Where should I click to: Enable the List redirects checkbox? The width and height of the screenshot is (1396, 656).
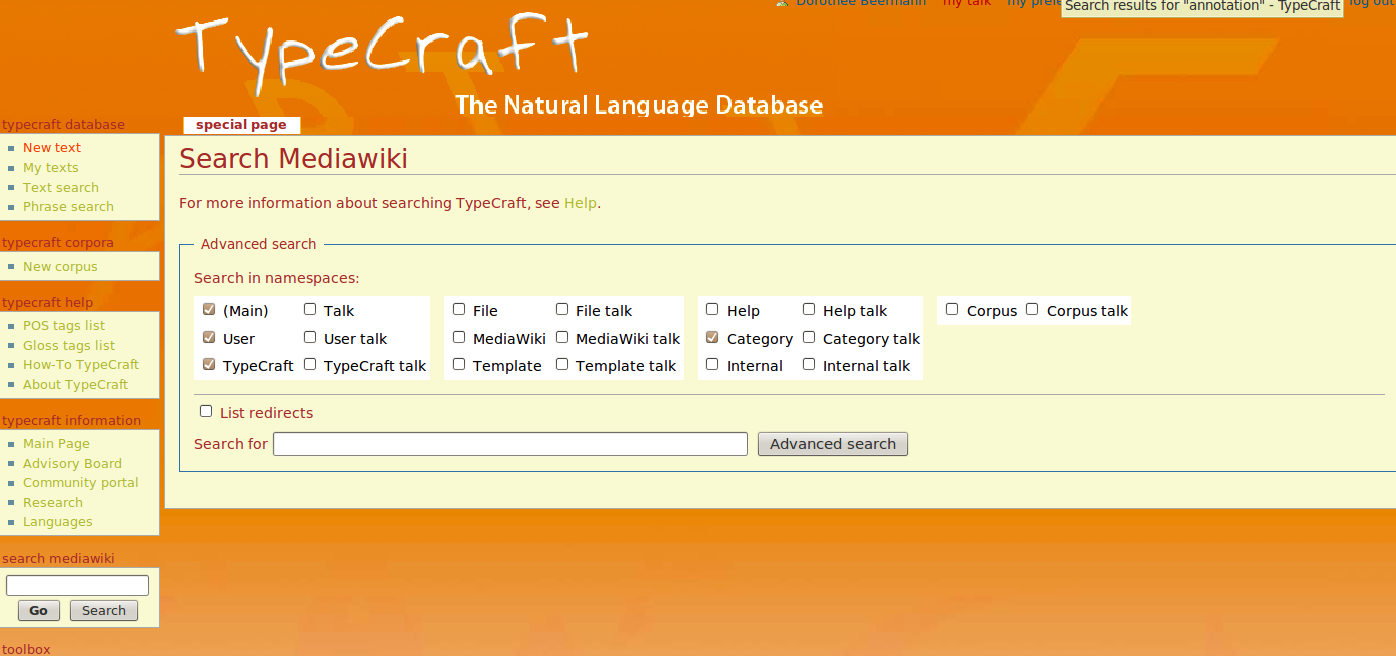click(x=206, y=411)
